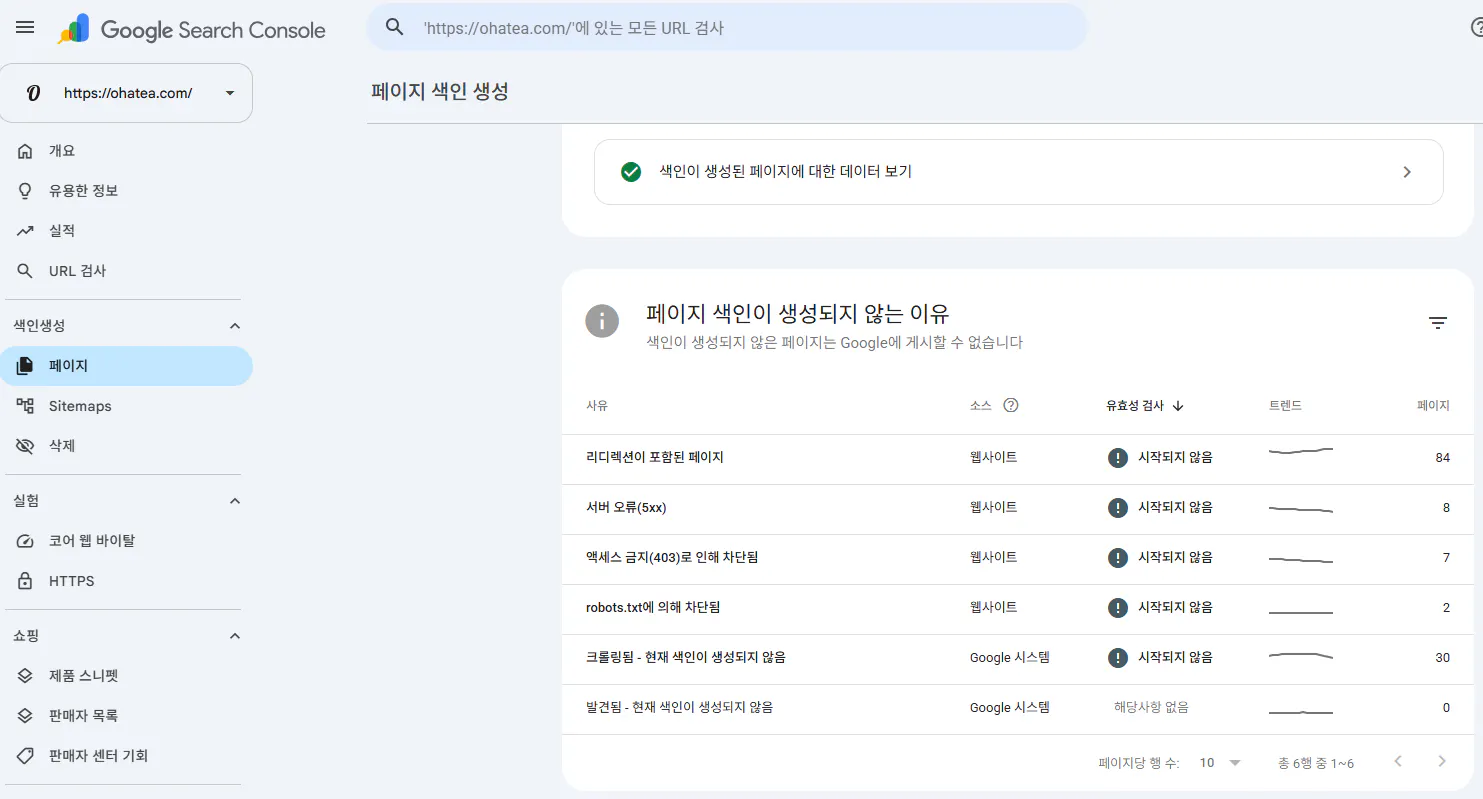
Task: Click the Google Search Console logo
Action: tap(191, 30)
